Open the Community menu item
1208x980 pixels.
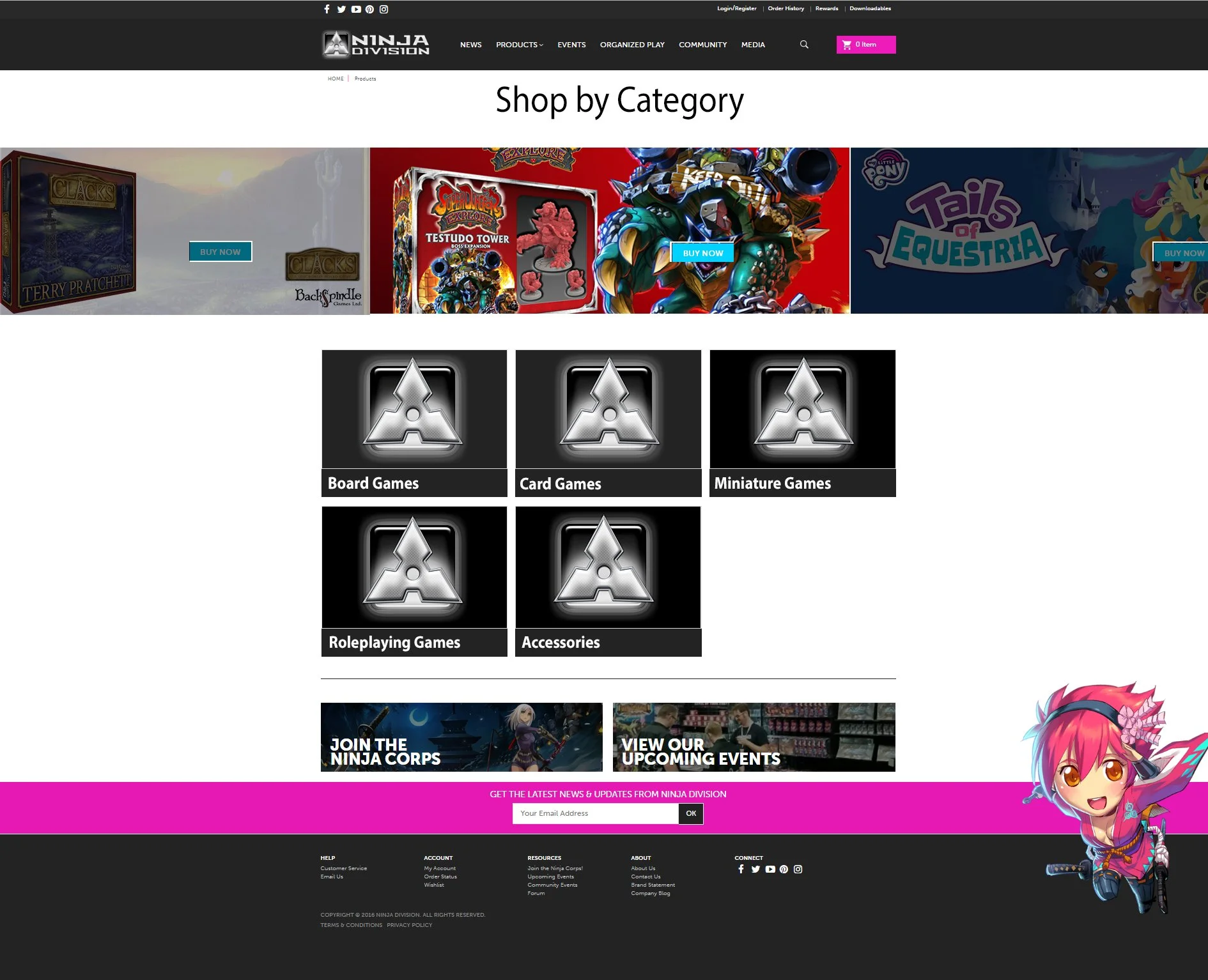pyautogui.click(x=703, y=45)
